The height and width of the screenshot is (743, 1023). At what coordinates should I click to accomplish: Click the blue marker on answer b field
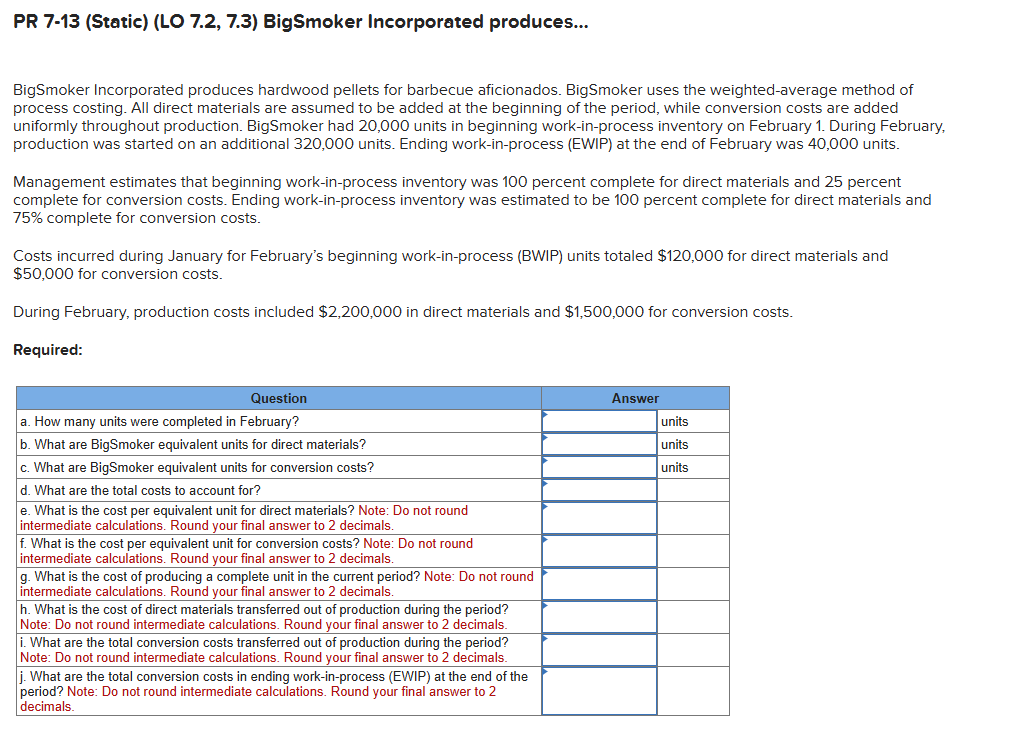545,438
